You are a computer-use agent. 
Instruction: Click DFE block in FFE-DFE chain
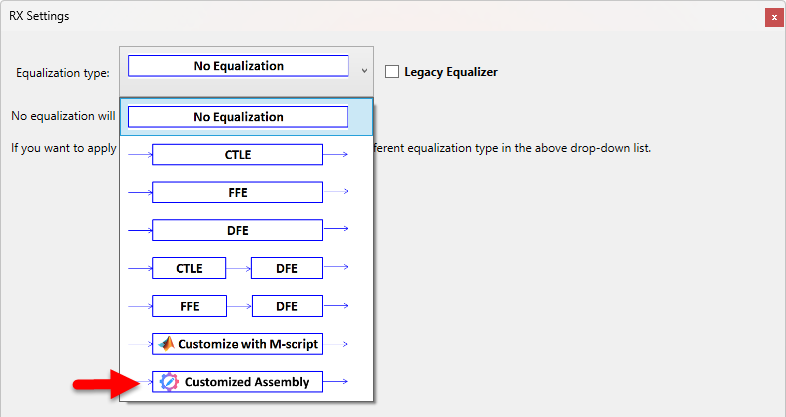click(287, 306)
